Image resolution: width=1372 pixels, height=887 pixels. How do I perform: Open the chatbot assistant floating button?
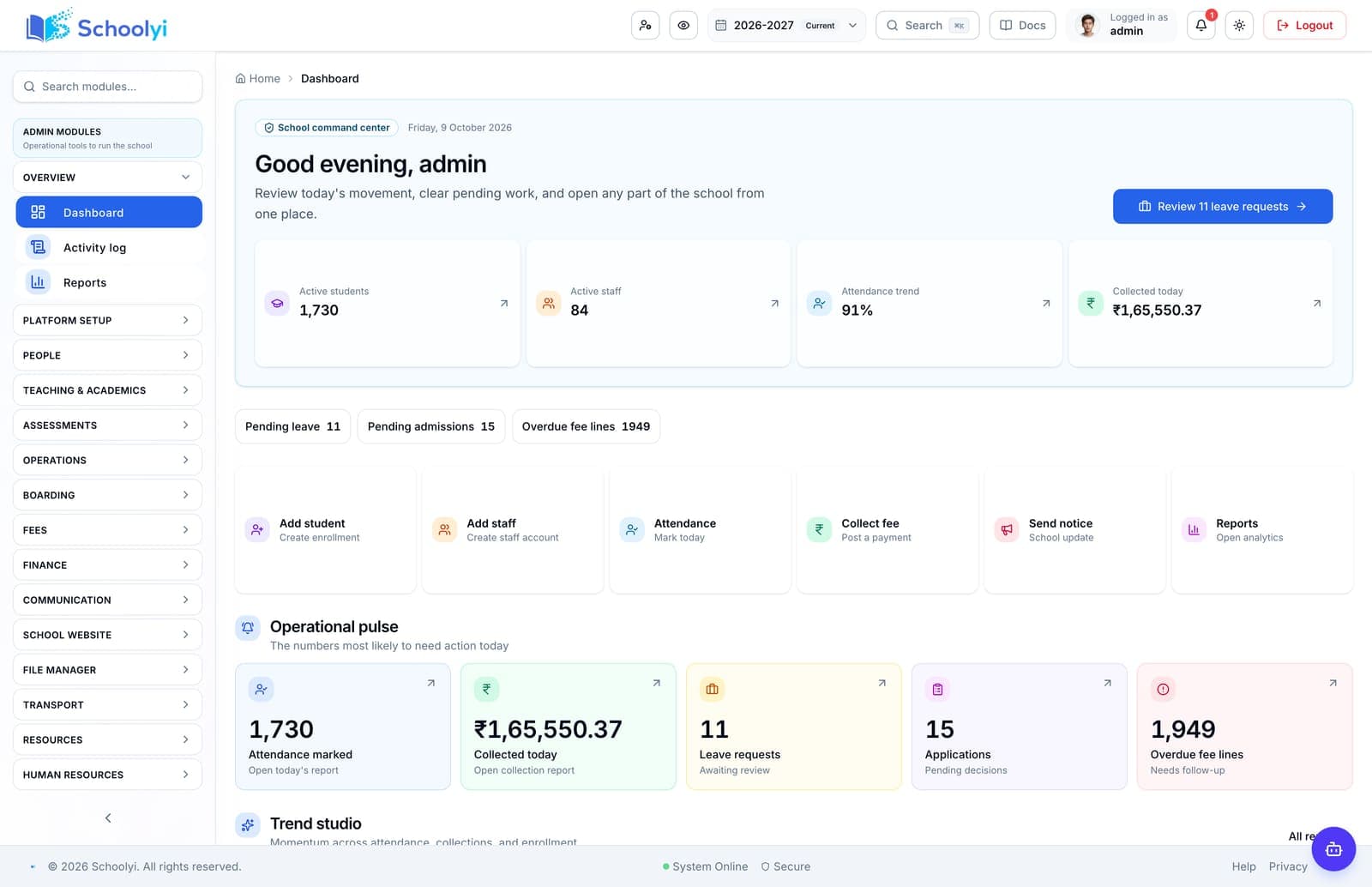1333,849
